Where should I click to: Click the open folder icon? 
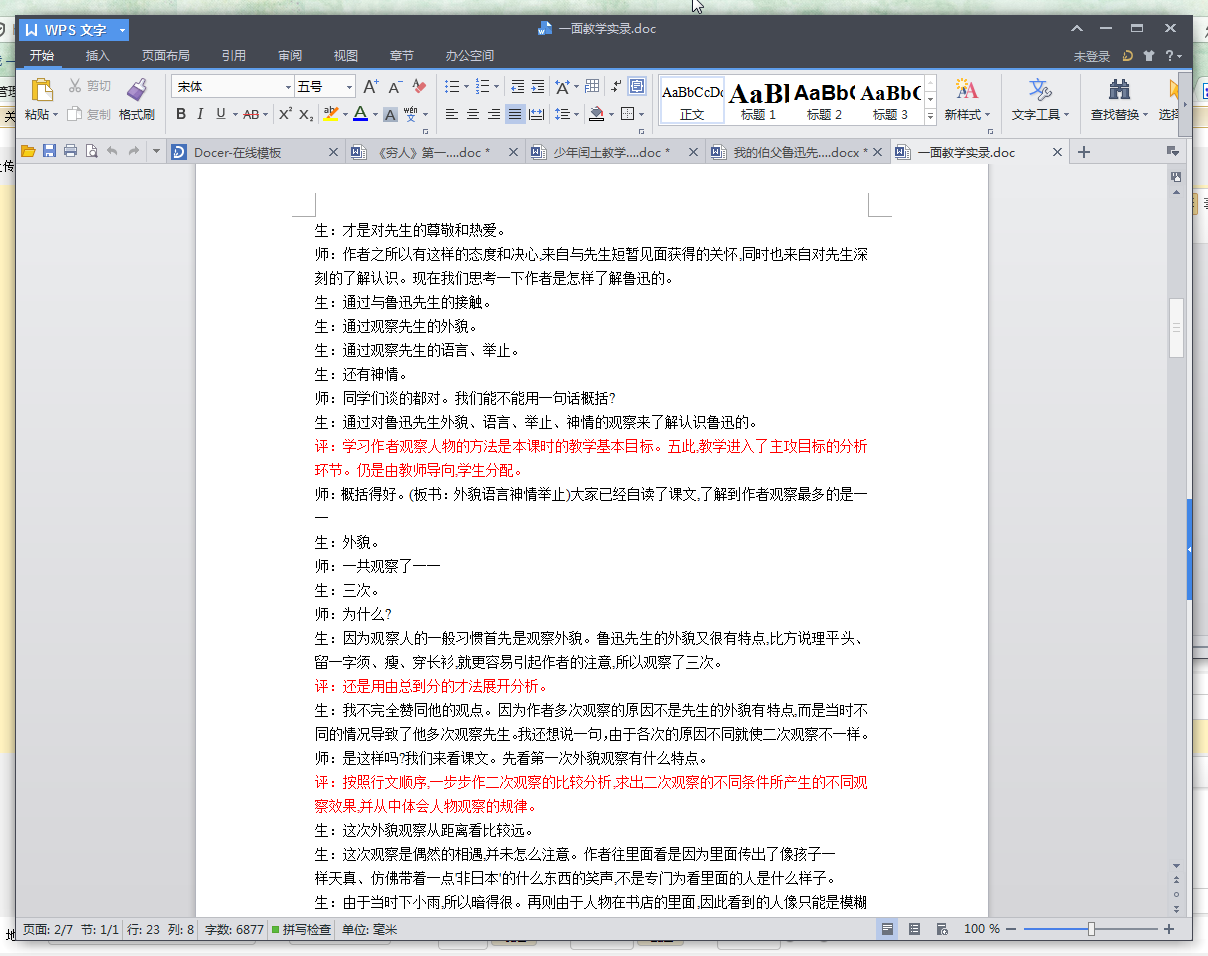click(28, 152)
